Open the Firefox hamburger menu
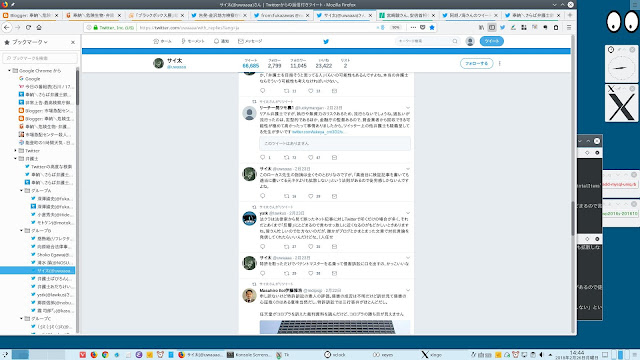This screenshot has height=360, width=640. [569, 27]
